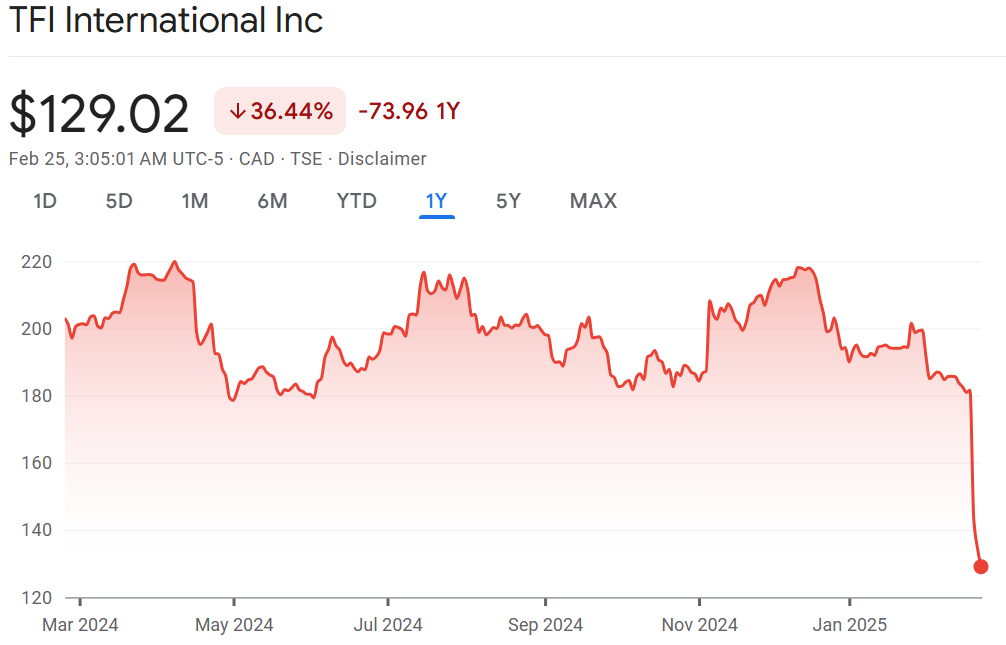Click the 36.44% change badge
The height and width of the screenshot is (645, 1006).
[x=280, y=111]
